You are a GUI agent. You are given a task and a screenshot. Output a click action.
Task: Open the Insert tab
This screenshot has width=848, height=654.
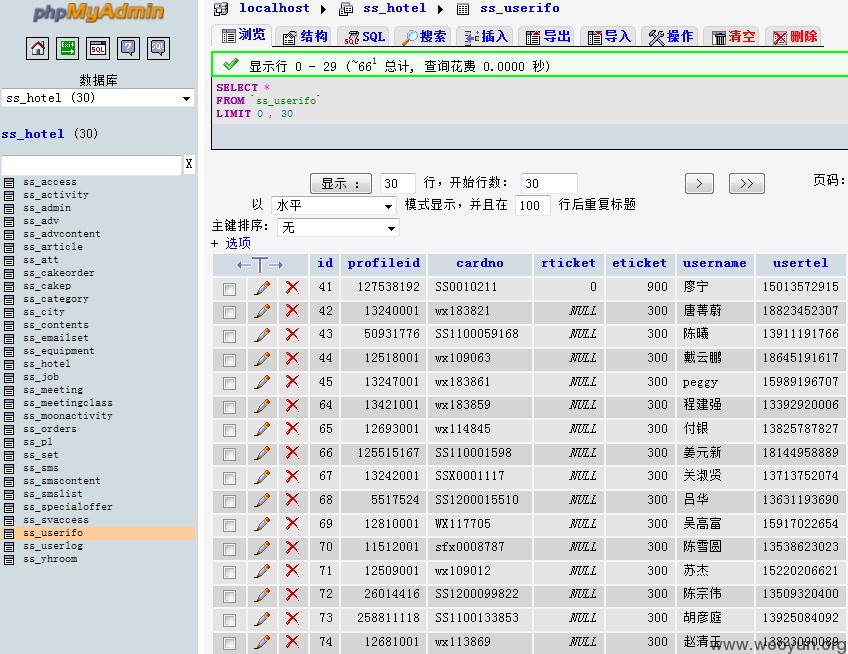click(486, 37)
